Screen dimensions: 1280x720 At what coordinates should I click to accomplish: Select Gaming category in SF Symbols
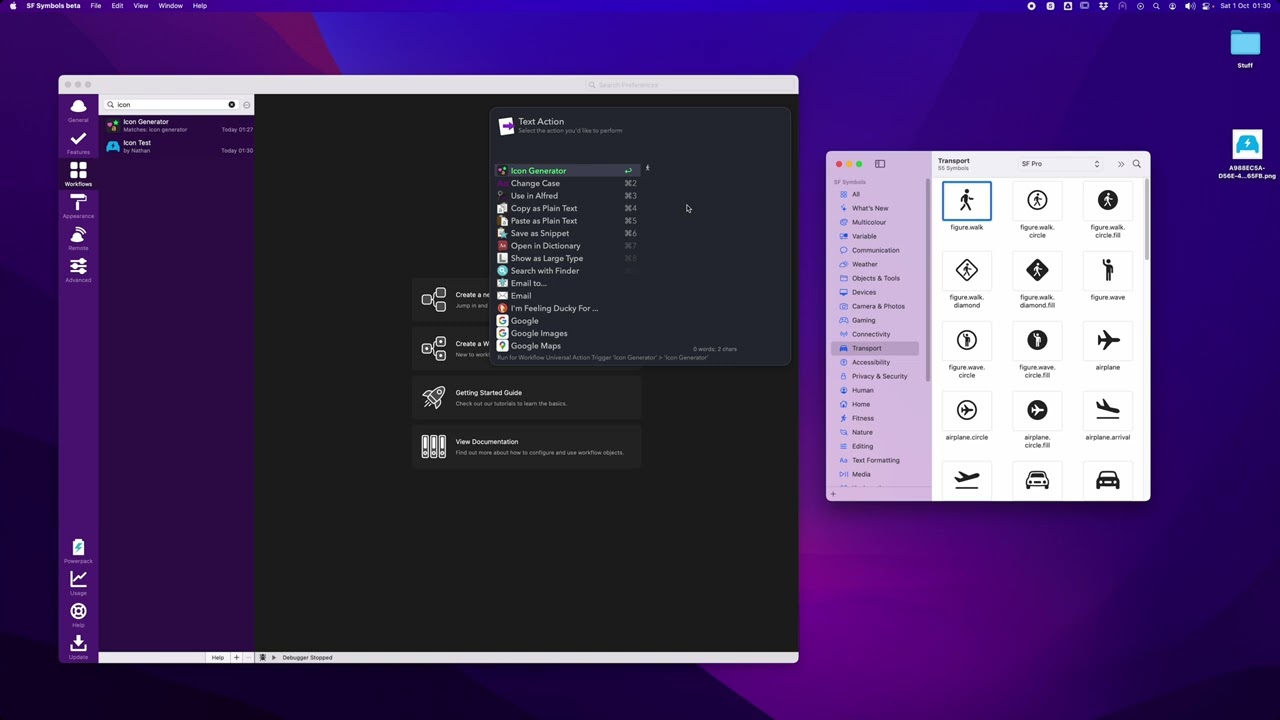874,320
